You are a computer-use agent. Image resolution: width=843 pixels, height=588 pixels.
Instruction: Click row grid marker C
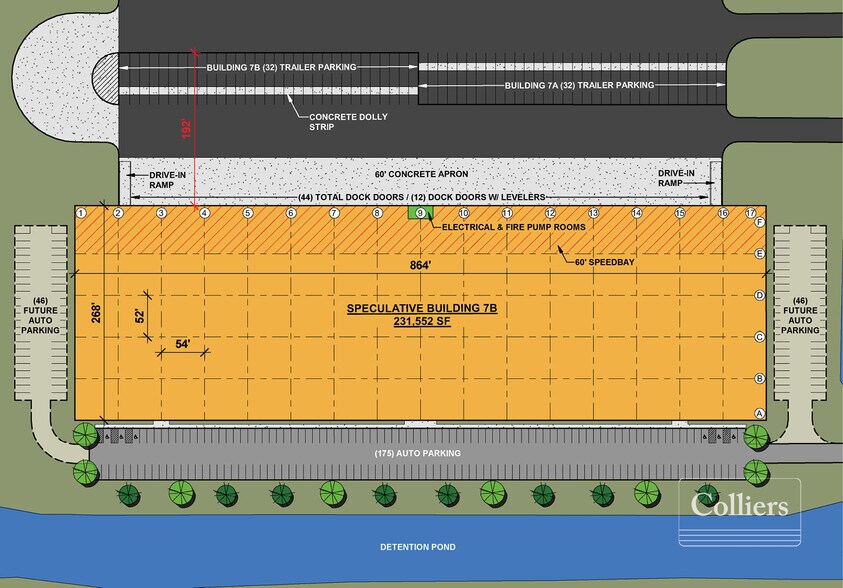coord(760,338)
